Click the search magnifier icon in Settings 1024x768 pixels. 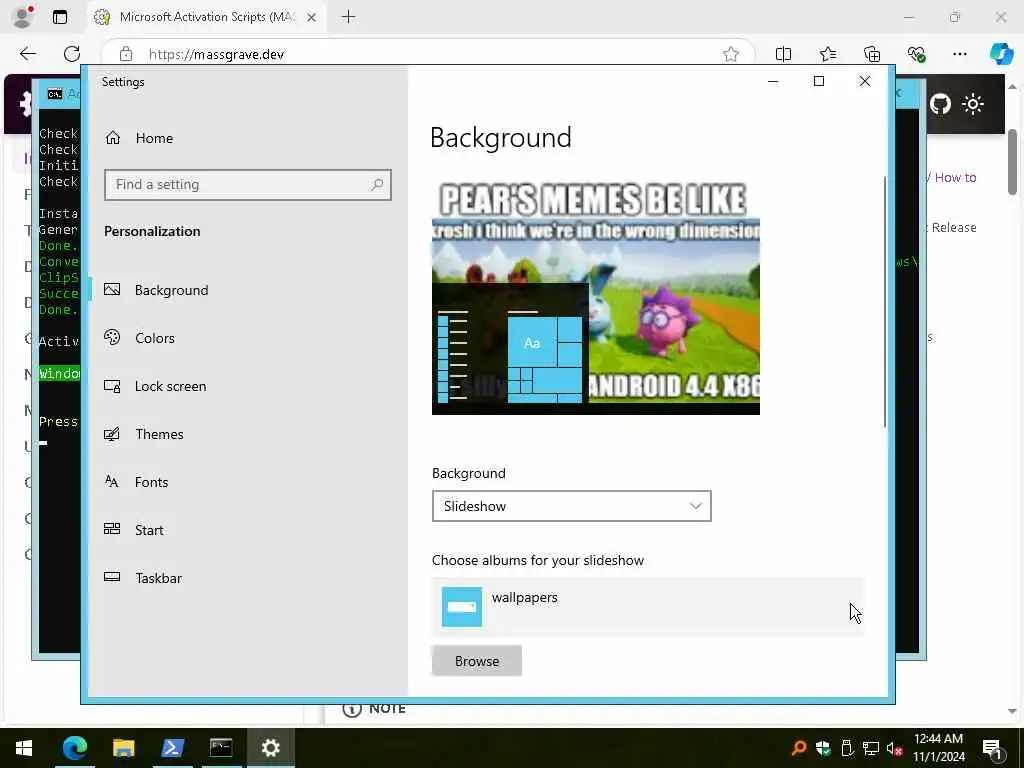point(377,185)
